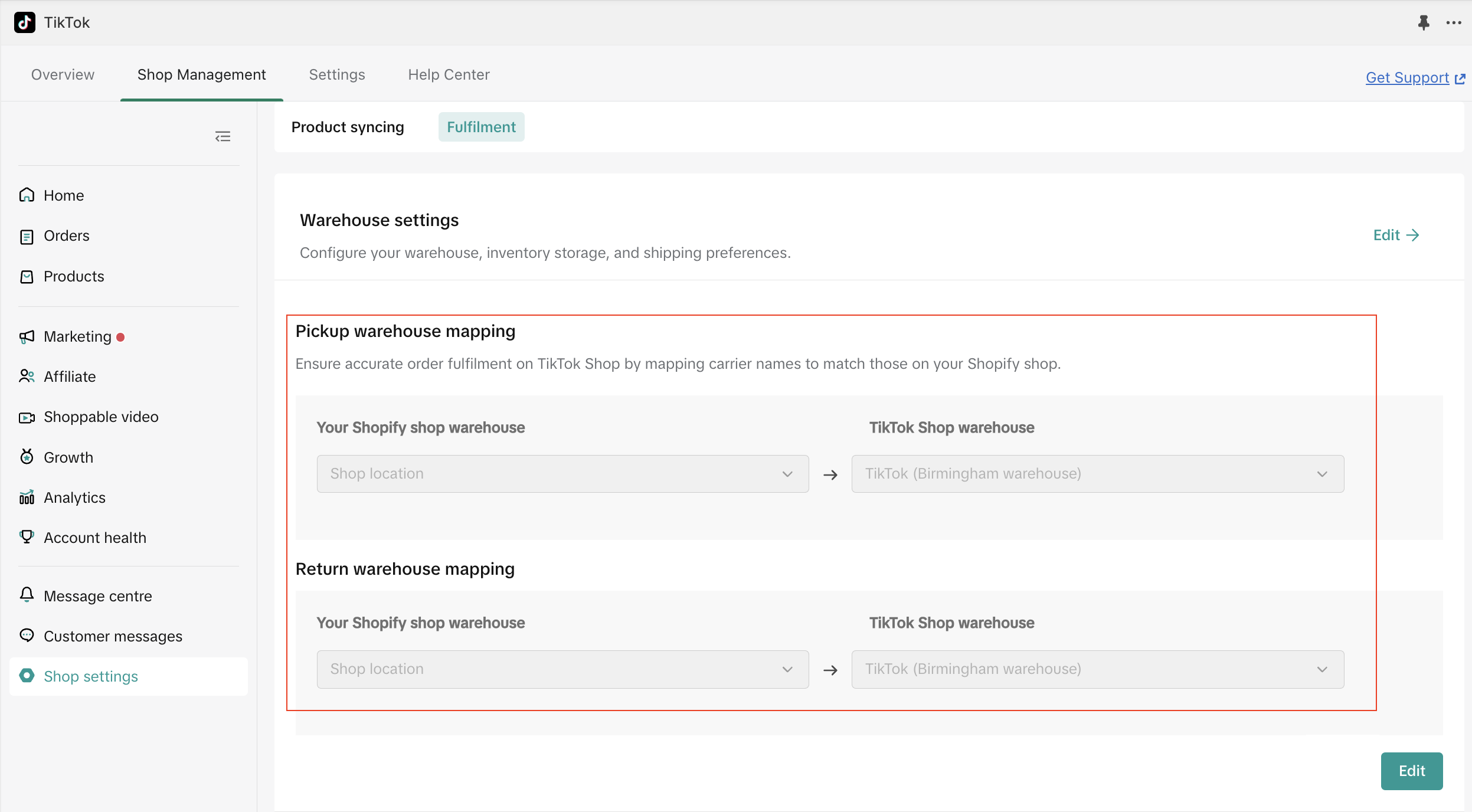Click the Products bag icon
The image size is (1472, 812).
tap(27, 276)
